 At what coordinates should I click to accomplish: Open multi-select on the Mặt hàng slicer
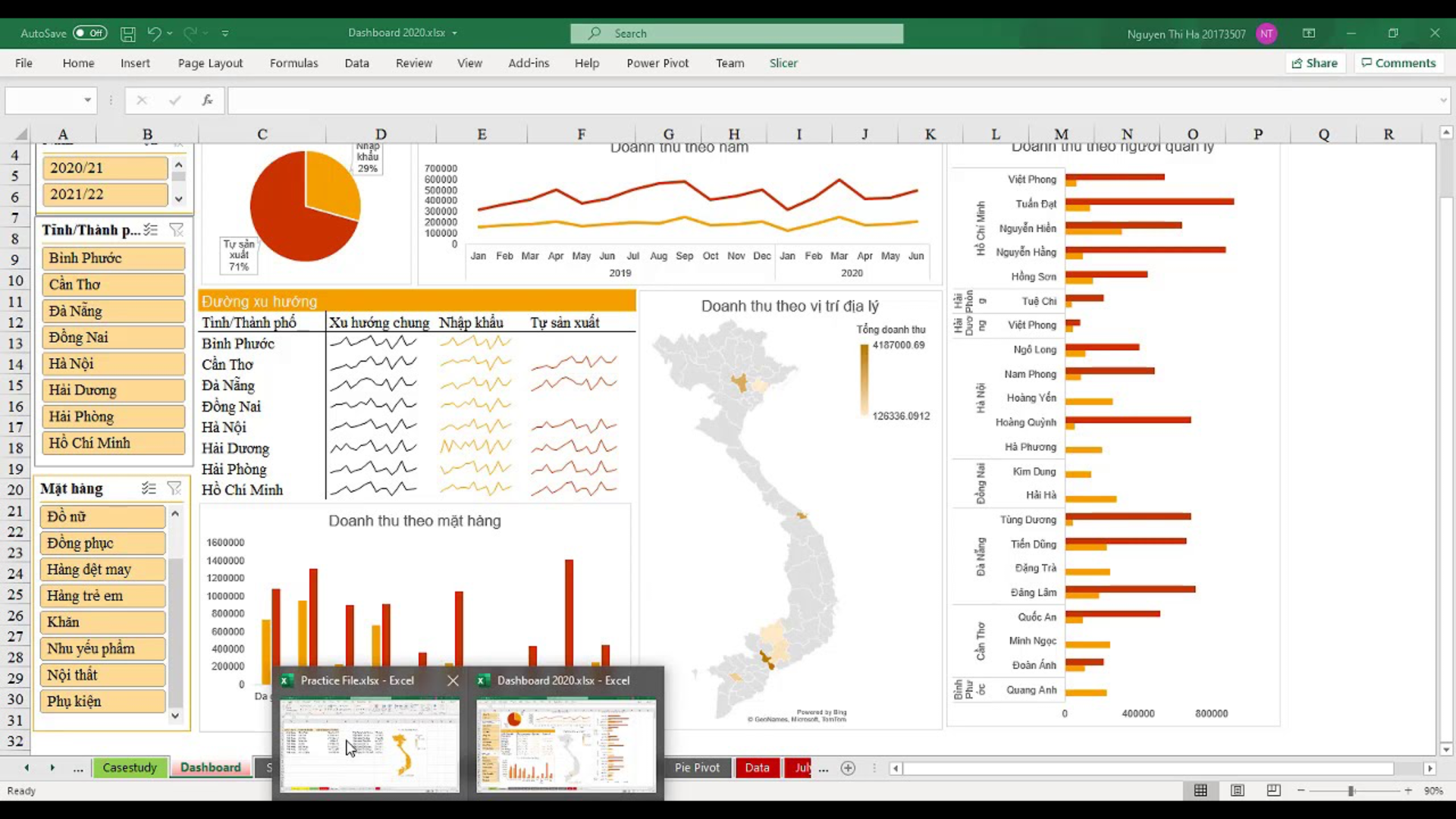149,488
